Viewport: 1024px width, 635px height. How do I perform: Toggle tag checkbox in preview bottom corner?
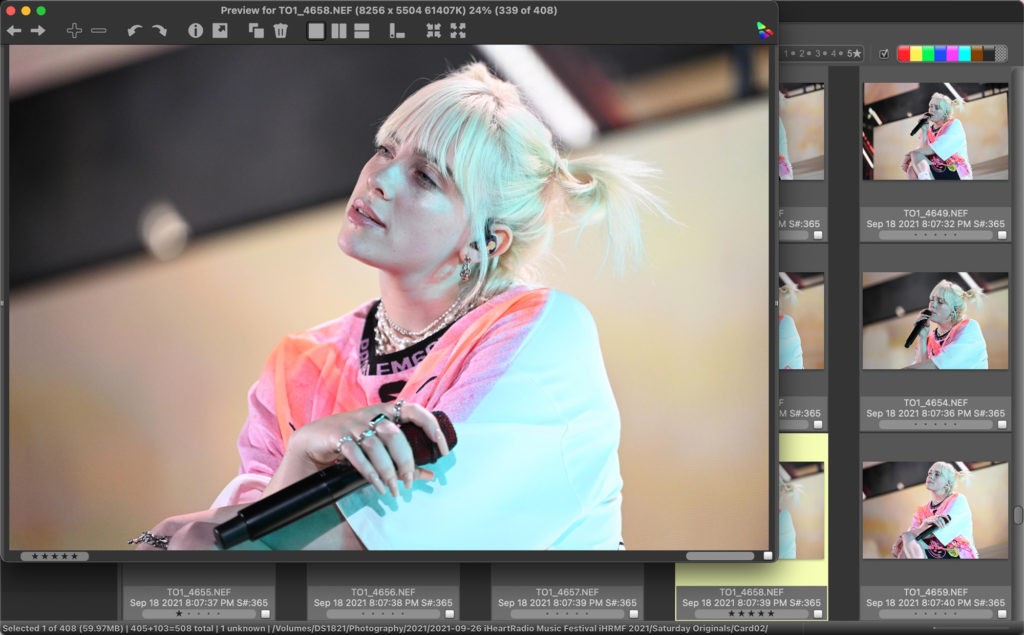pyautogui.click(x=768, y=556)
